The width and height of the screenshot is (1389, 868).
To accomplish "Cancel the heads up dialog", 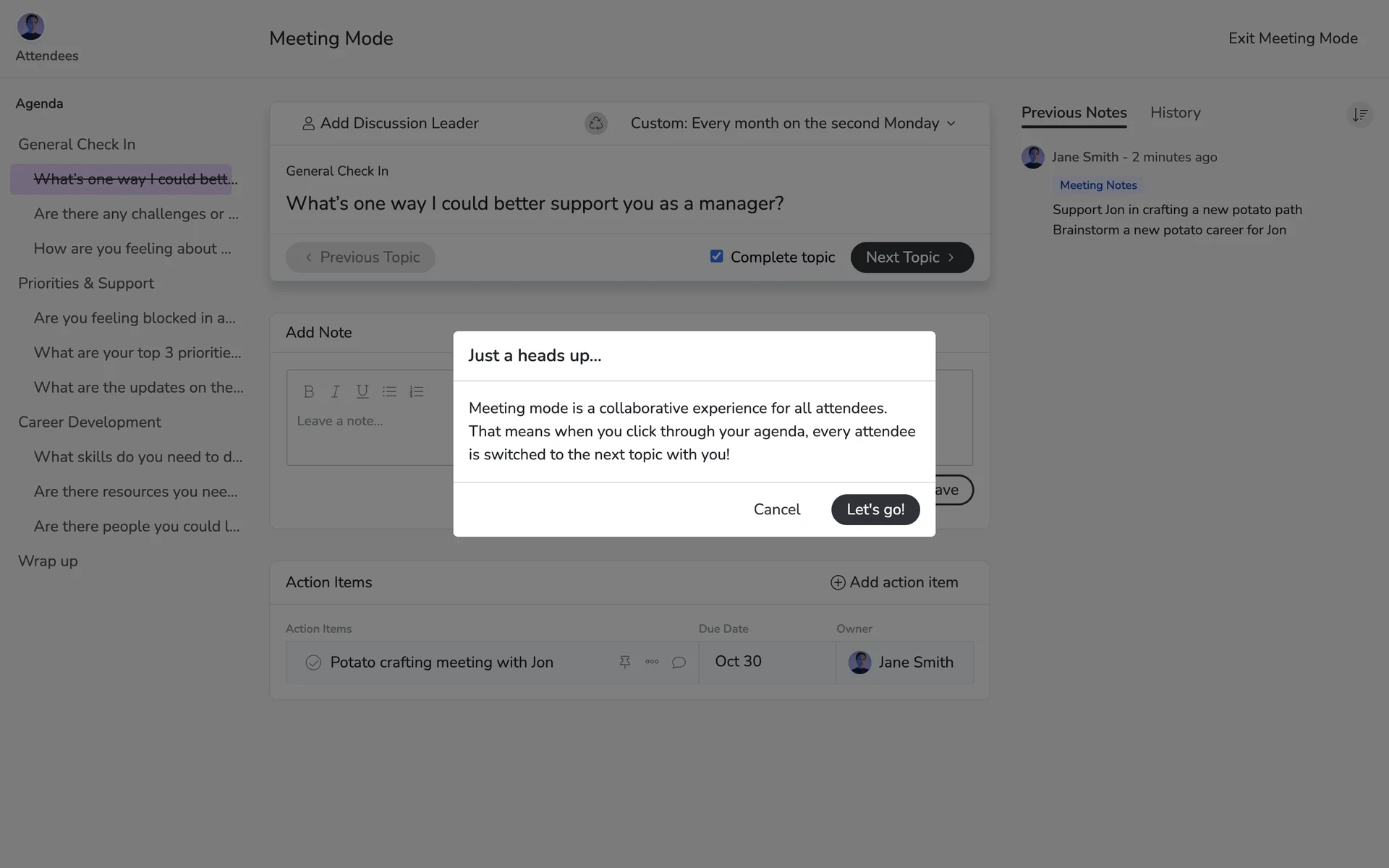I will point(776,509).
